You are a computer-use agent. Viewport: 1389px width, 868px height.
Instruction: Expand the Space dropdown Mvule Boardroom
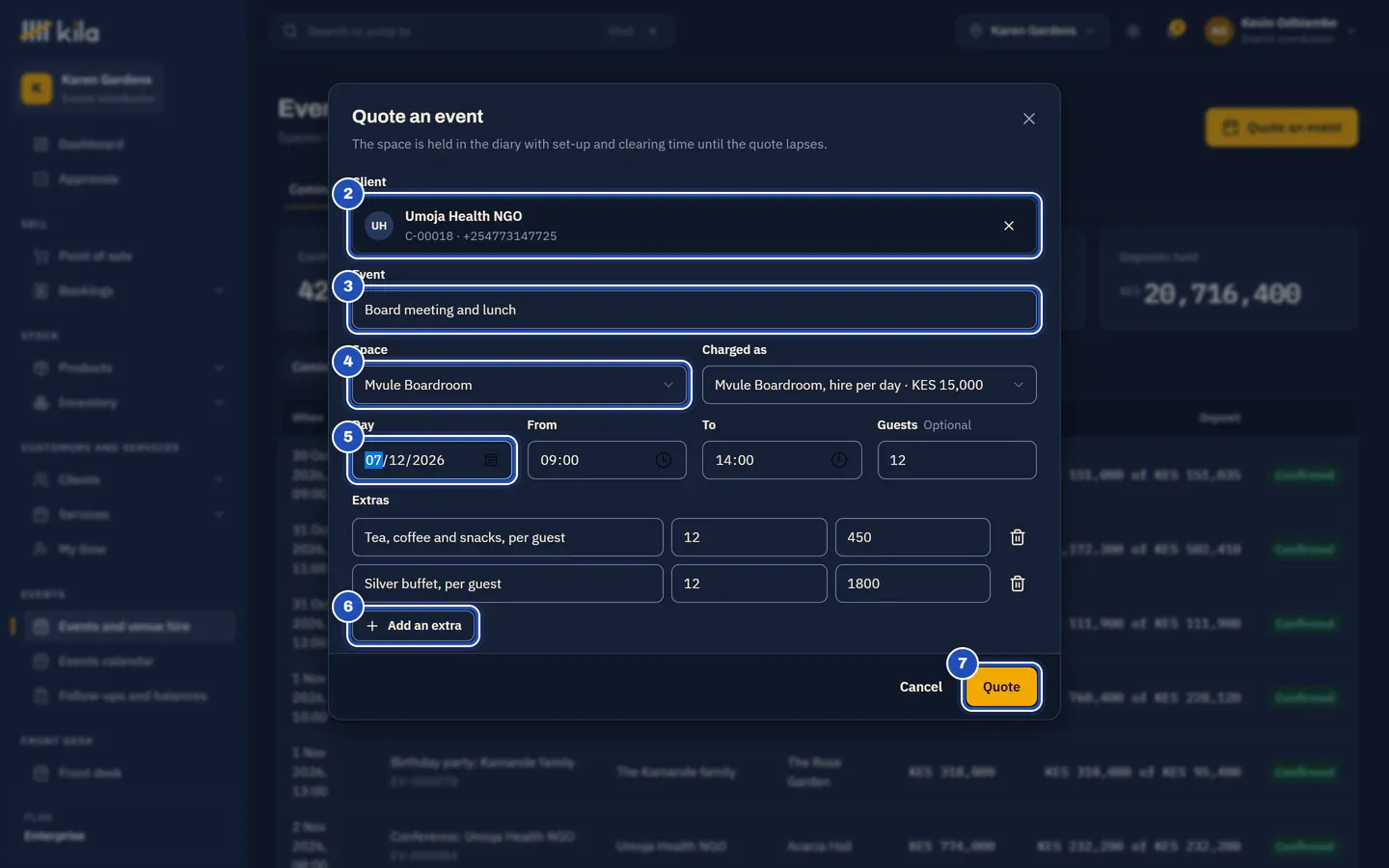[519, 385]
